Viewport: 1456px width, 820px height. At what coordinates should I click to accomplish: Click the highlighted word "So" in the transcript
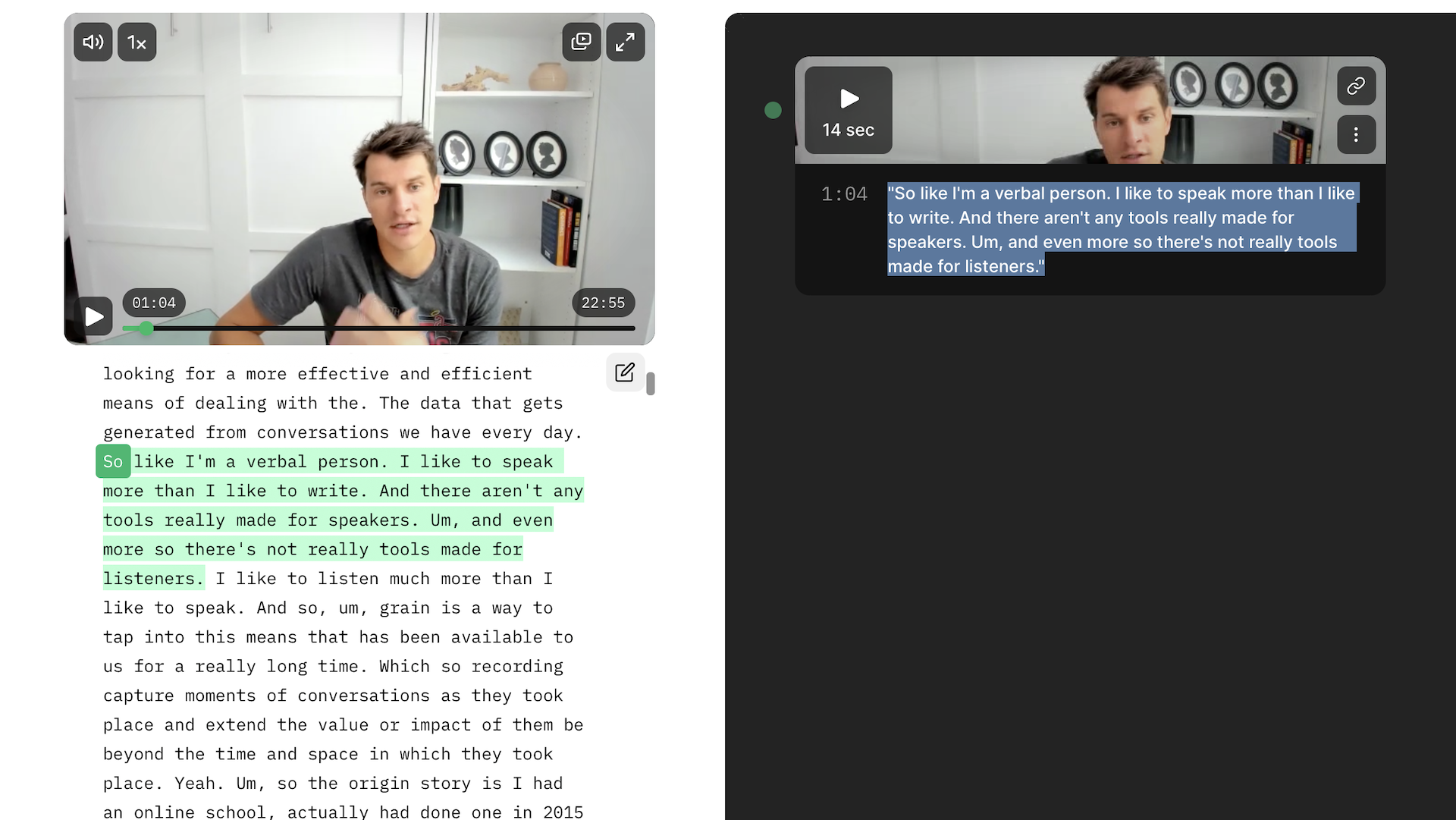(113, 462)
